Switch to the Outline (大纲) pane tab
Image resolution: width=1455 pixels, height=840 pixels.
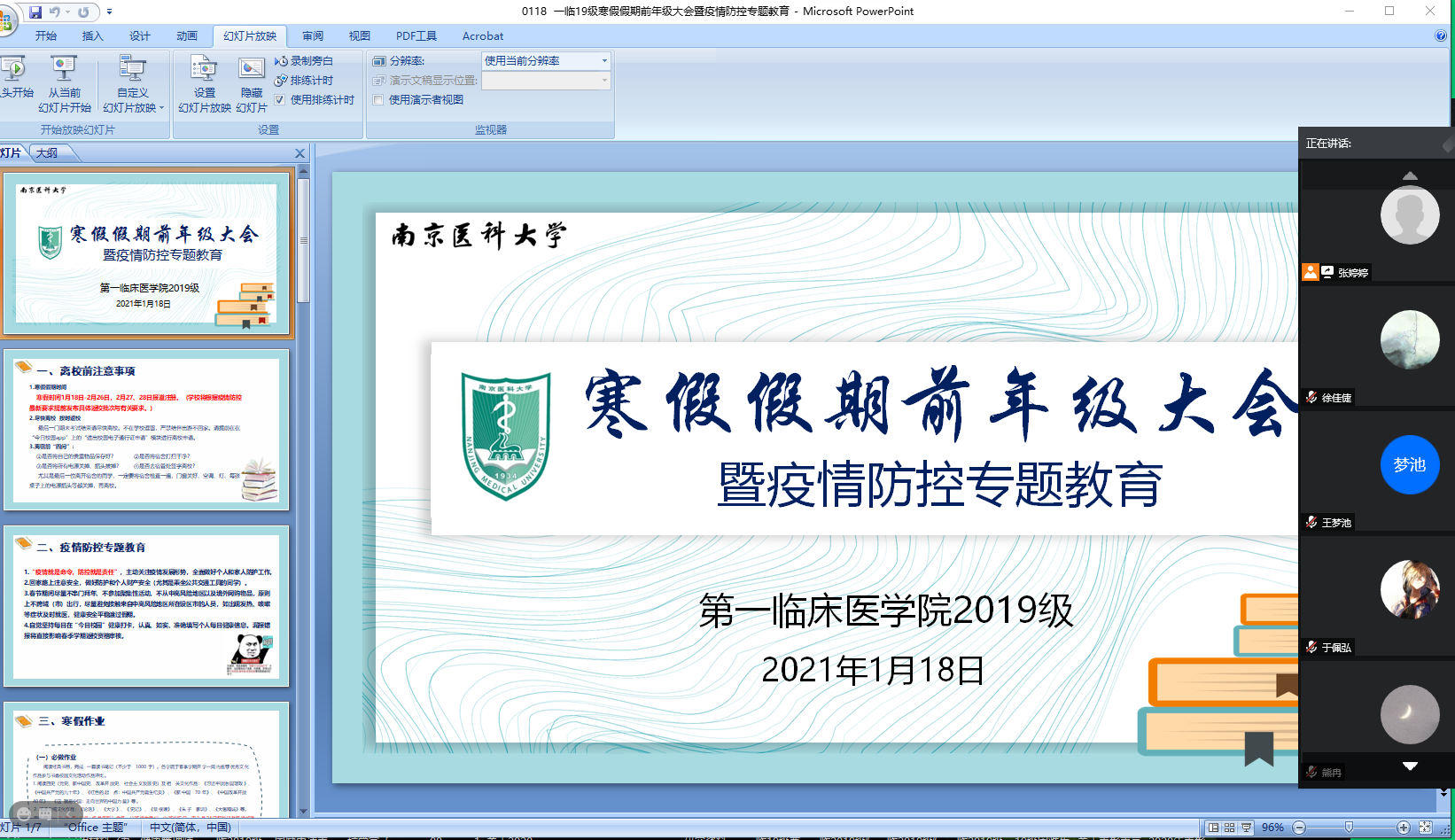pos(47,153)
